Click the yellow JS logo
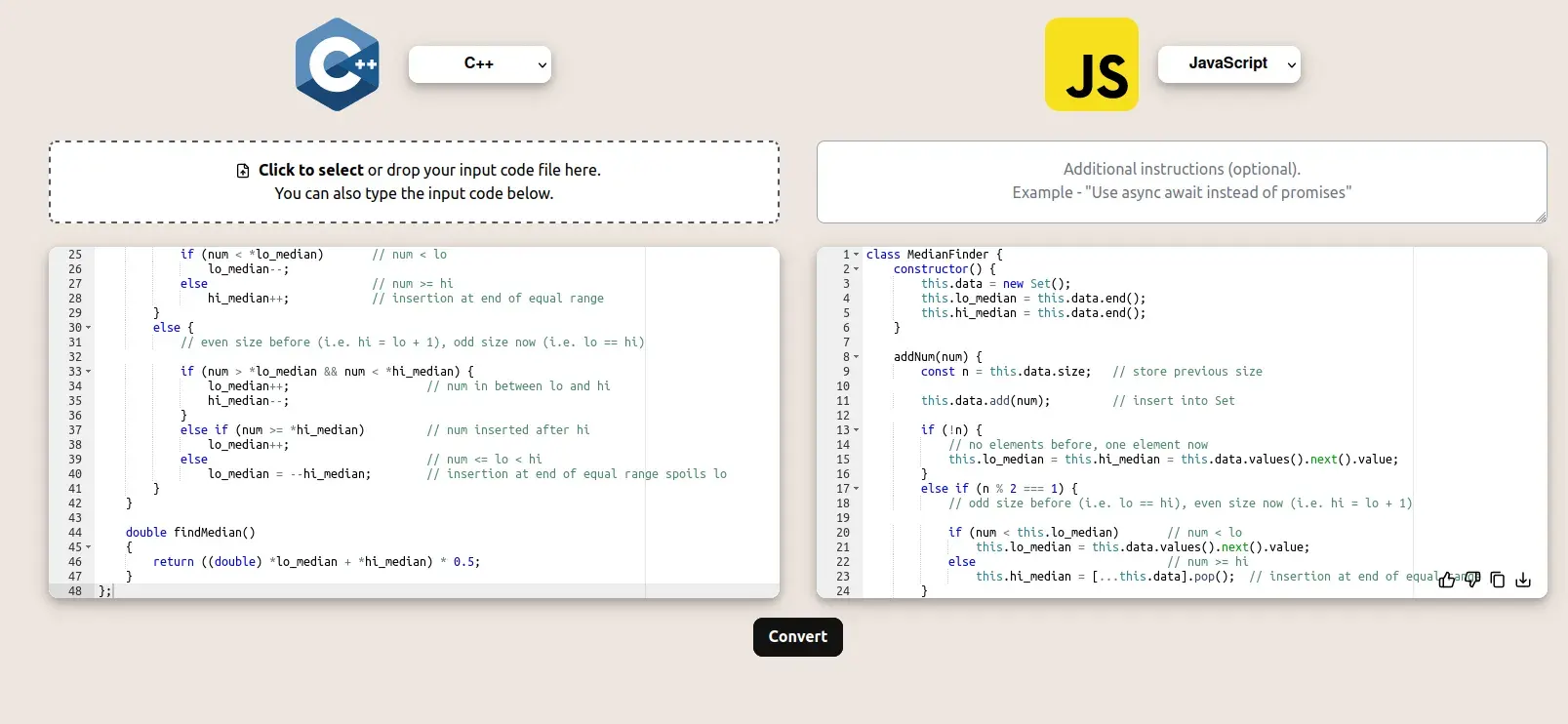 [1092, 64]
